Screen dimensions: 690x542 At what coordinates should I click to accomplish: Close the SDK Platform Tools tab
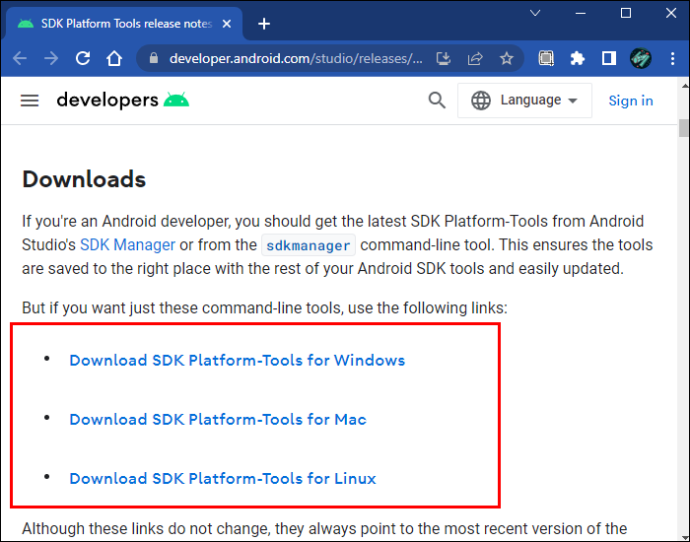click(227, 24)
